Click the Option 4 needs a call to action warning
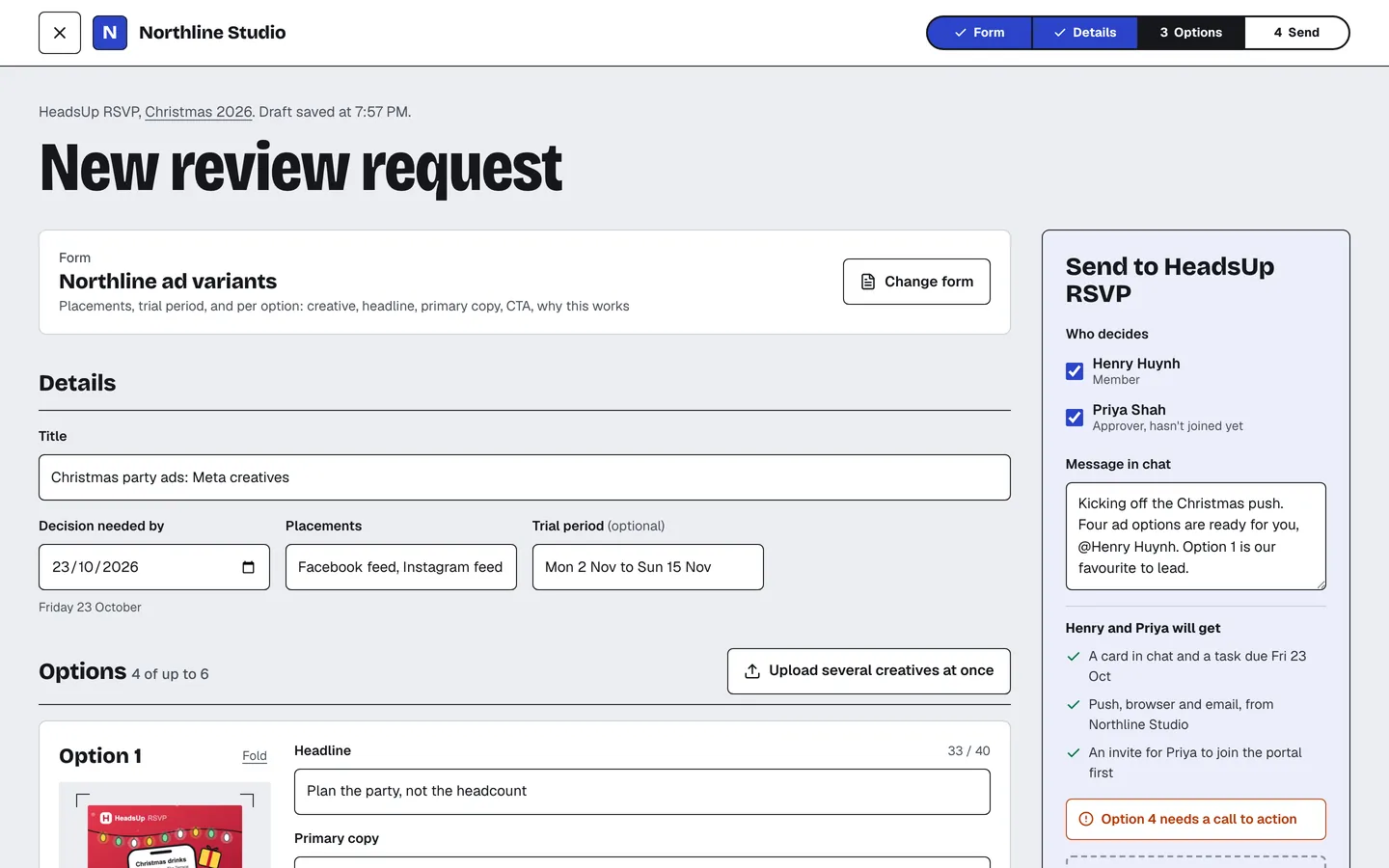The height and width of the screenshot is (868, 1389). pos(1196,820)
